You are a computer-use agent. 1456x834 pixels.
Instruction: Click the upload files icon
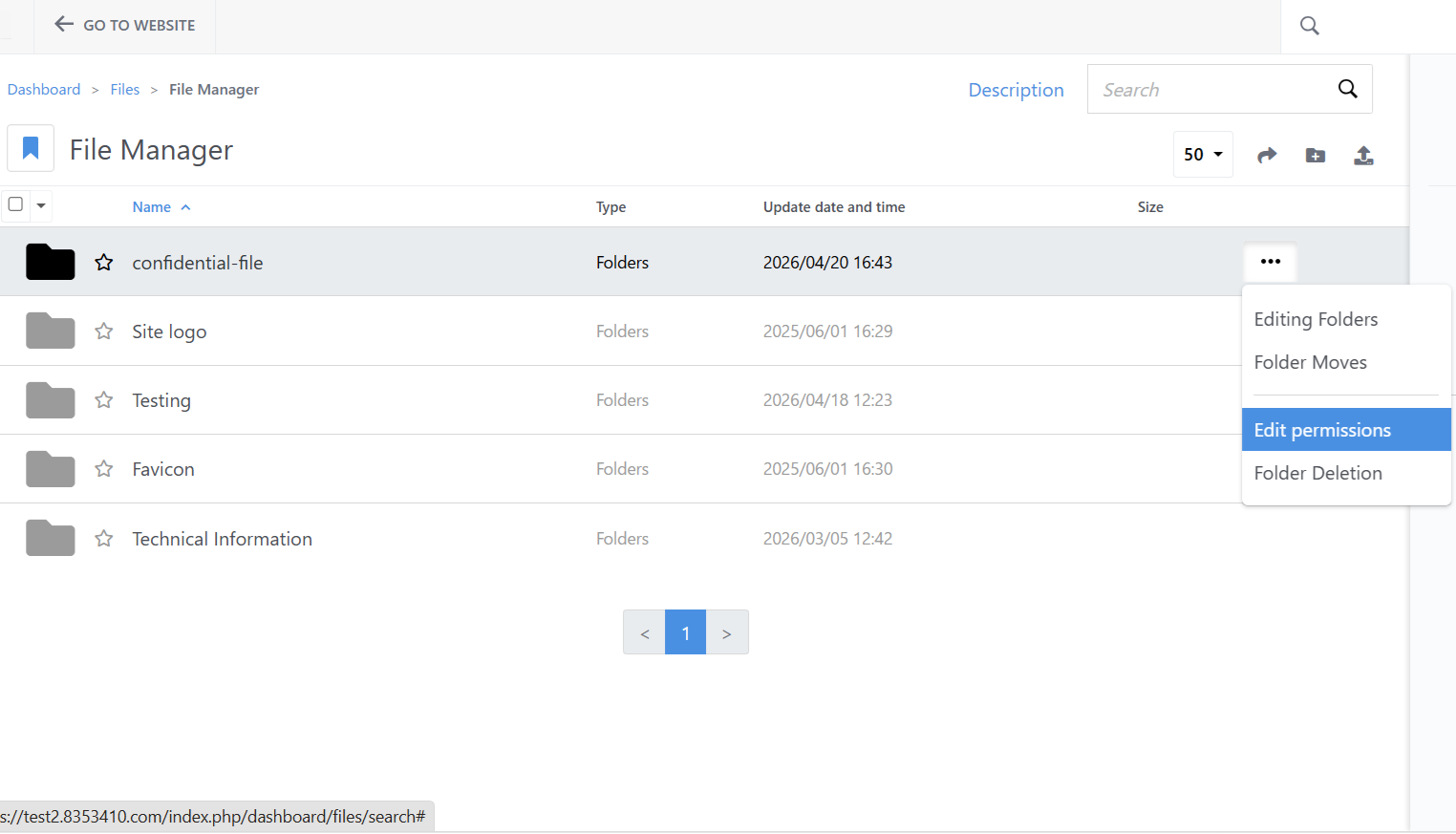click(1363, 155)
